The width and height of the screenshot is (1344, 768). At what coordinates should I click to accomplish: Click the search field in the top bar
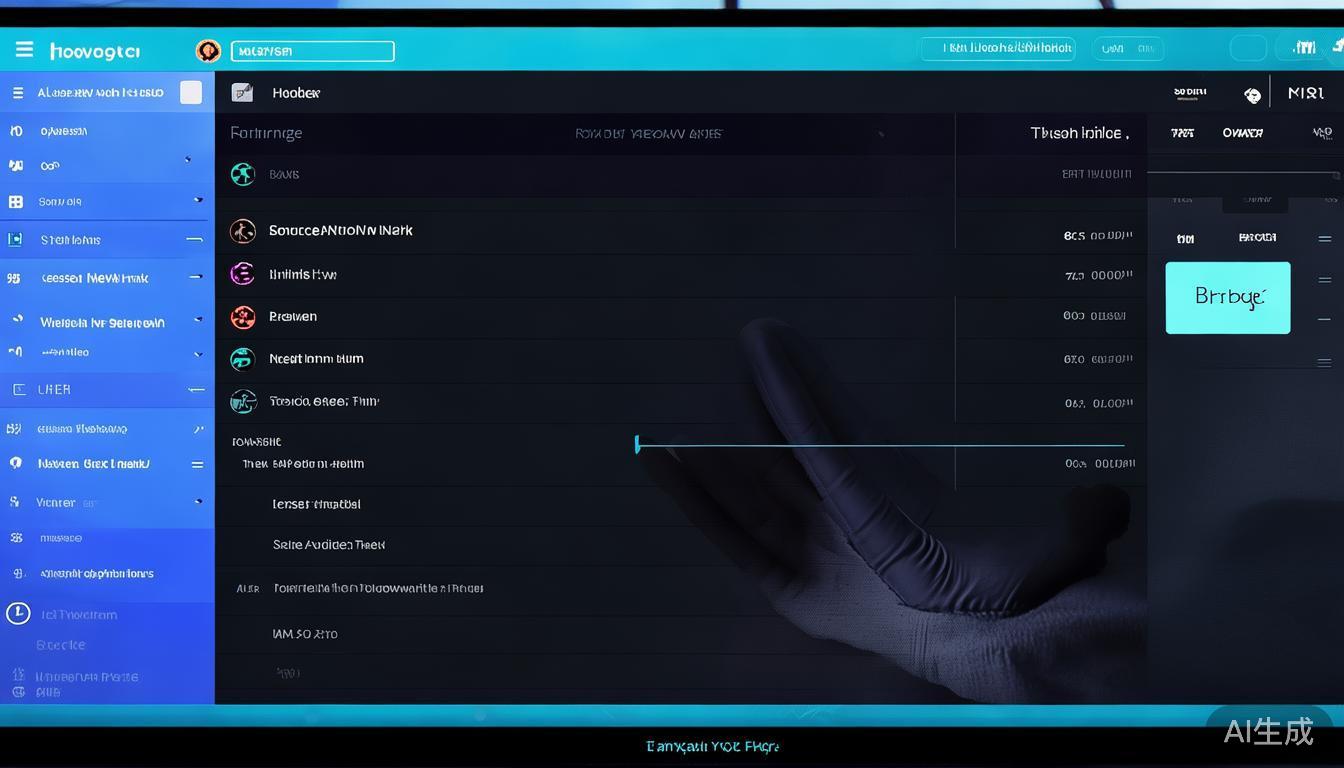click(312, 51)
